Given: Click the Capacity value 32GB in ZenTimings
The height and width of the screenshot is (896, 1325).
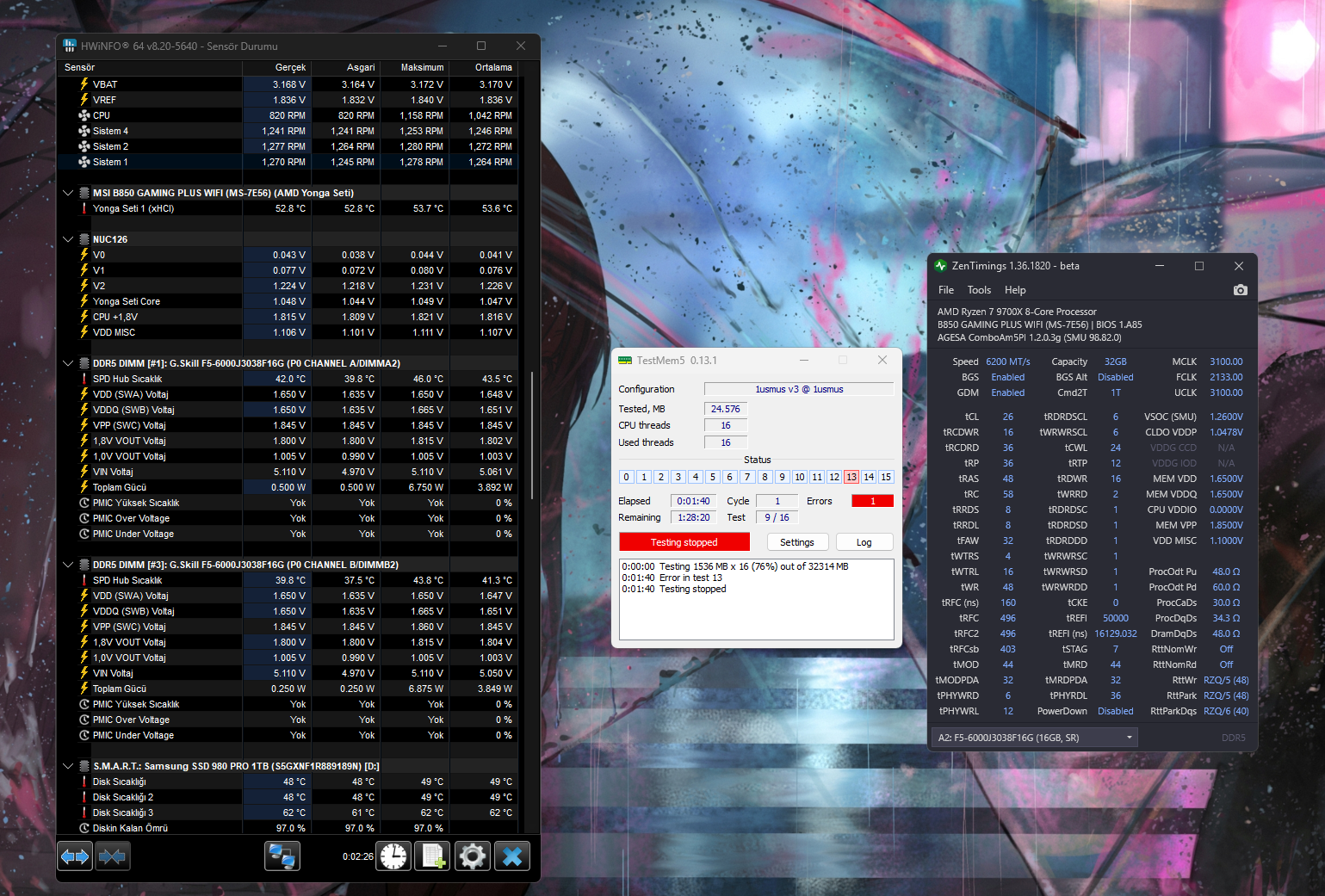Looking at the screenshot, I should coord(1116,361).
